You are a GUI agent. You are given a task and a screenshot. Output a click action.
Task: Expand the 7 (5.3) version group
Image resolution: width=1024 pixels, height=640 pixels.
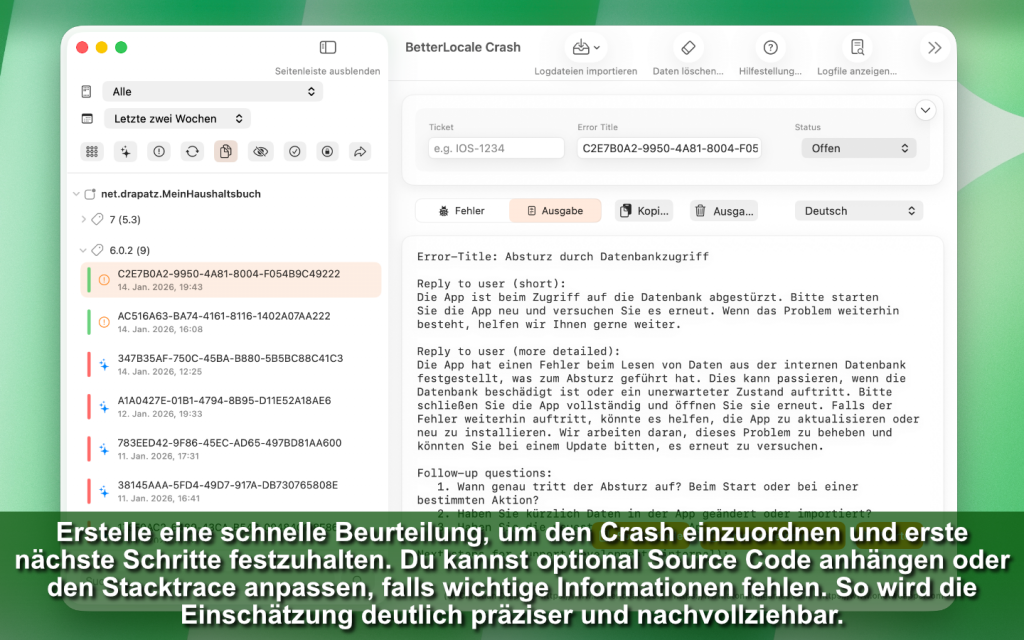pos(83,219)
